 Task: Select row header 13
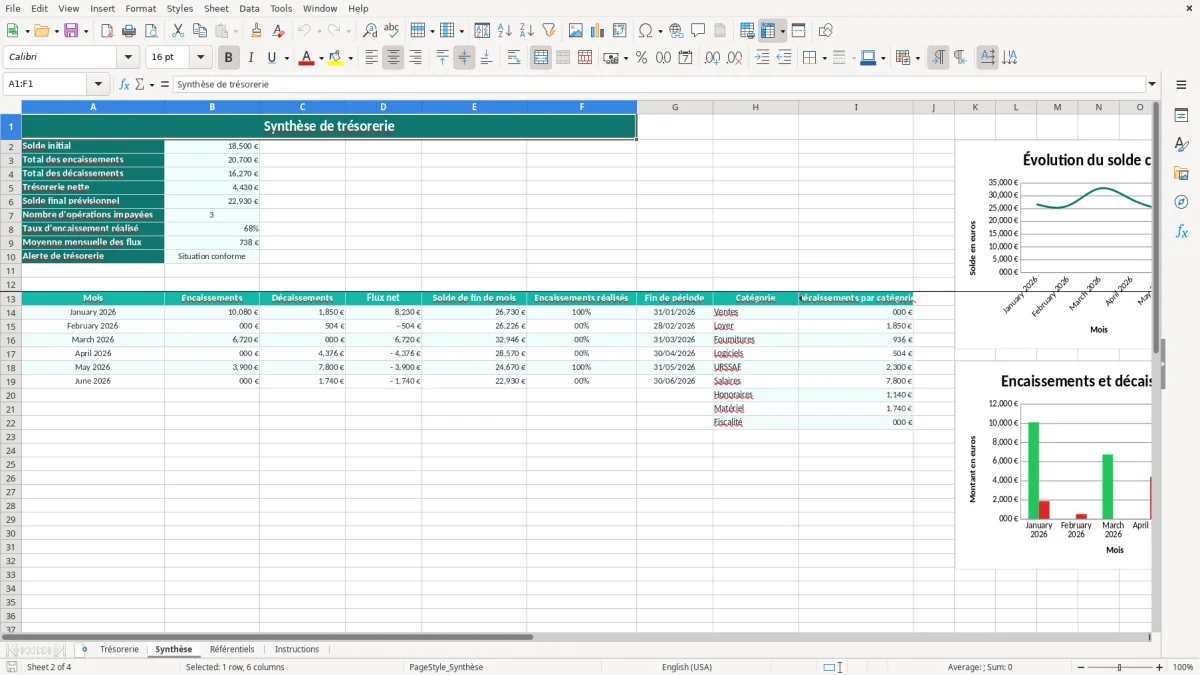point(11,298)
